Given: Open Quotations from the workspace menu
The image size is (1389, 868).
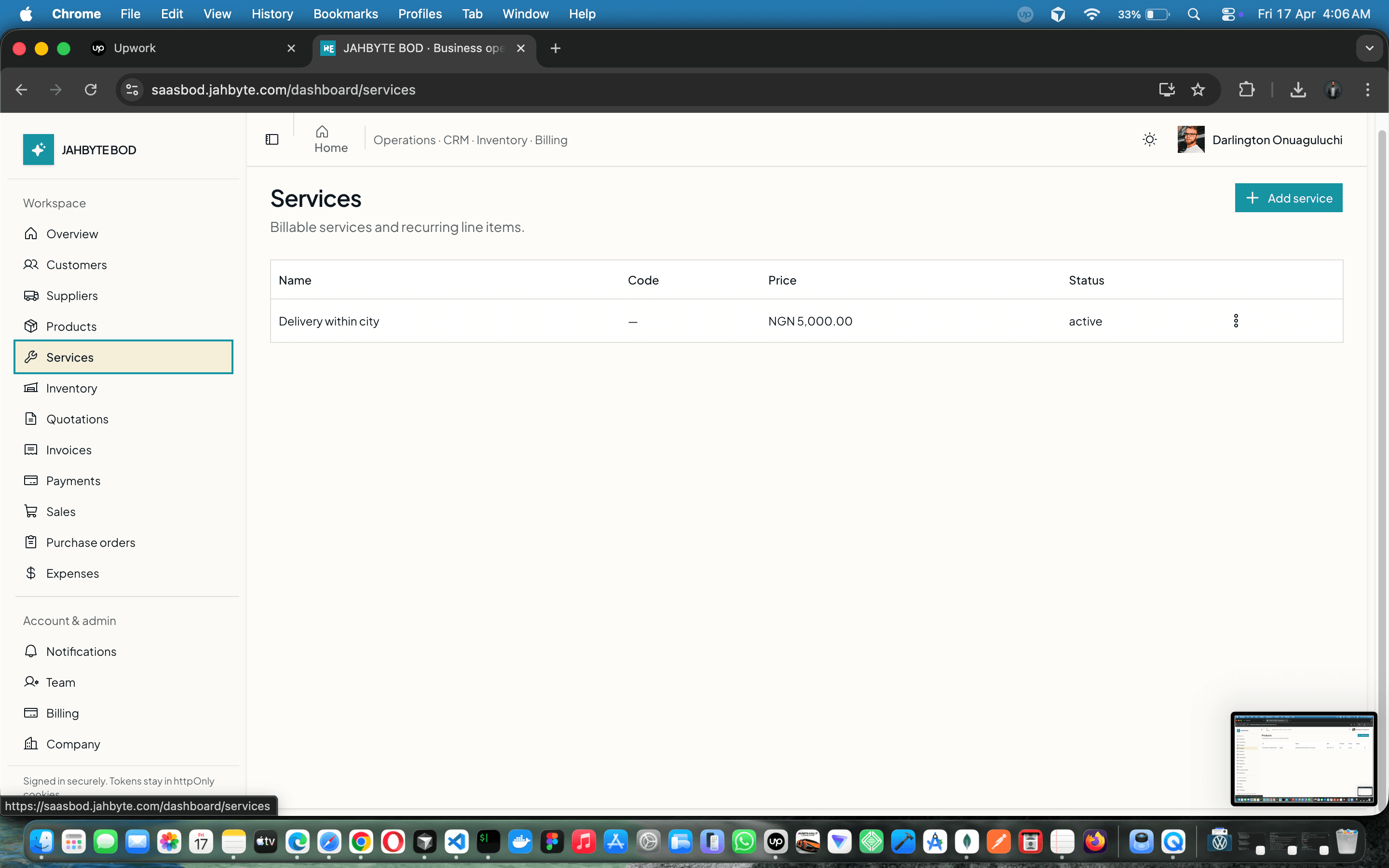Looking at the screenshot, I should (x=77, y=419).
